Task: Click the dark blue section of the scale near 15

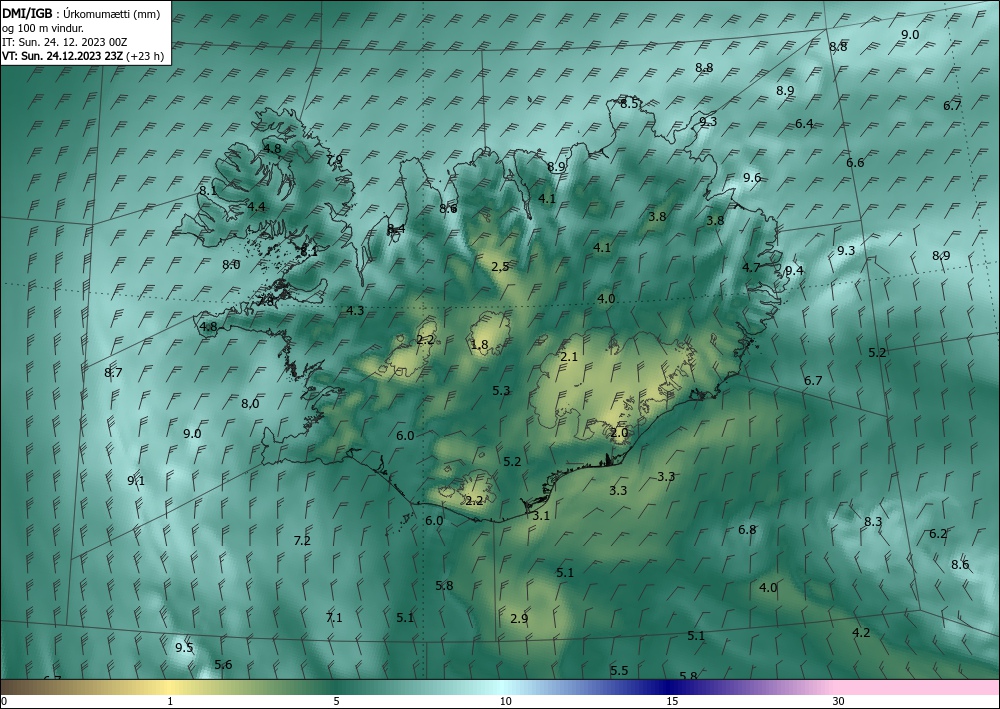Action: (x=670, y=687)
